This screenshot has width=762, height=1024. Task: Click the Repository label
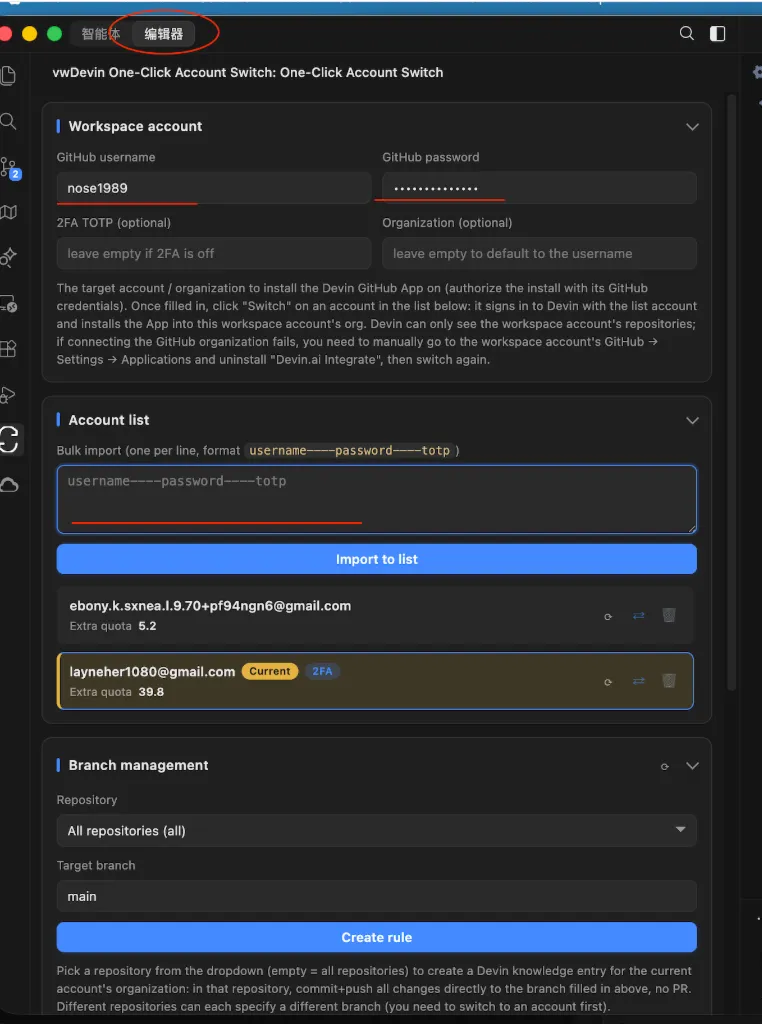pos(87,800)
